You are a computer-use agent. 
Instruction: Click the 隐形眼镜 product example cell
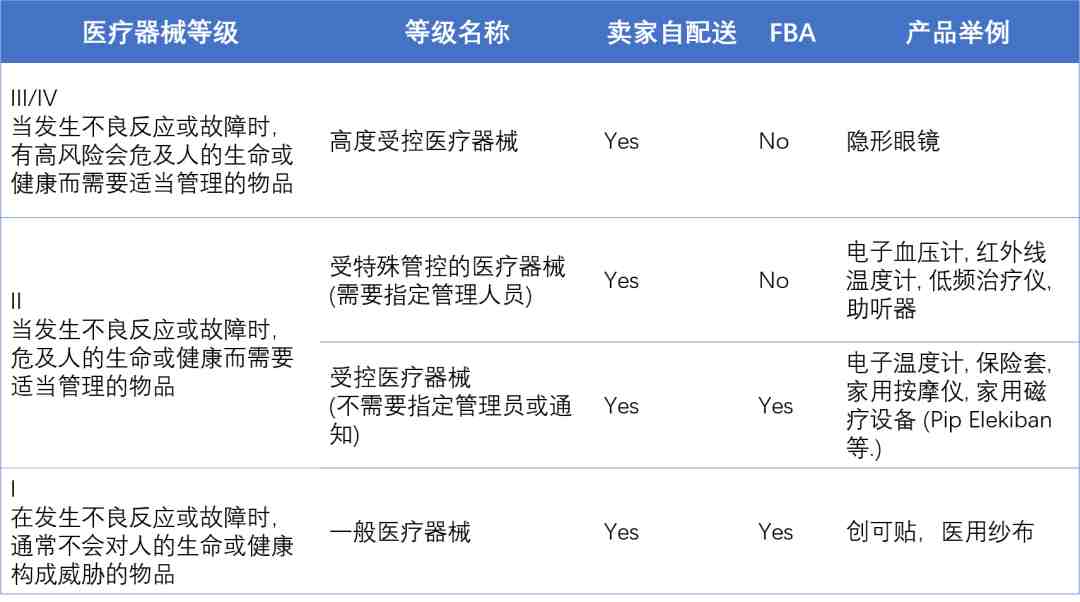coord(893,141)
